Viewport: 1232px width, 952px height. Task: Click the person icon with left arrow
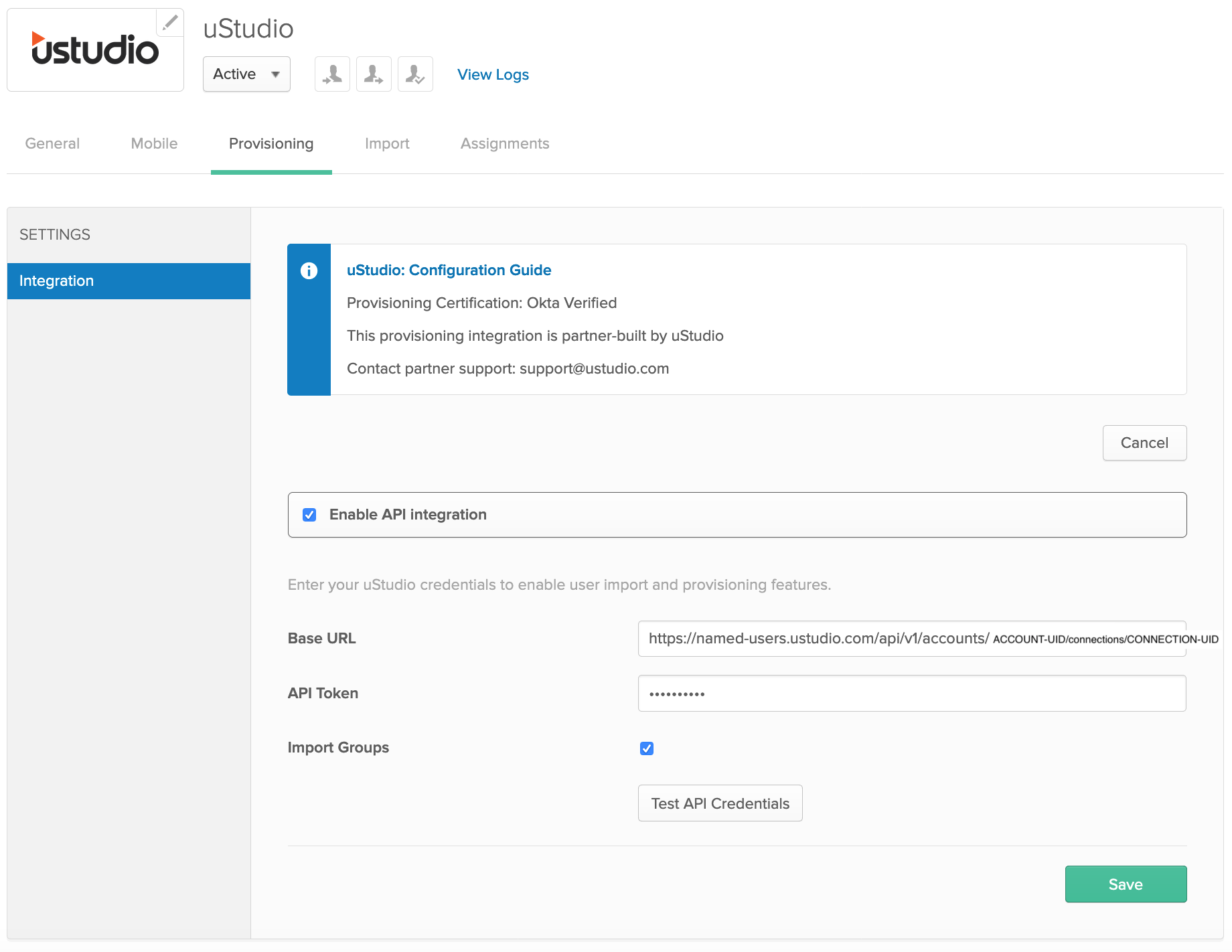point(332,74)
